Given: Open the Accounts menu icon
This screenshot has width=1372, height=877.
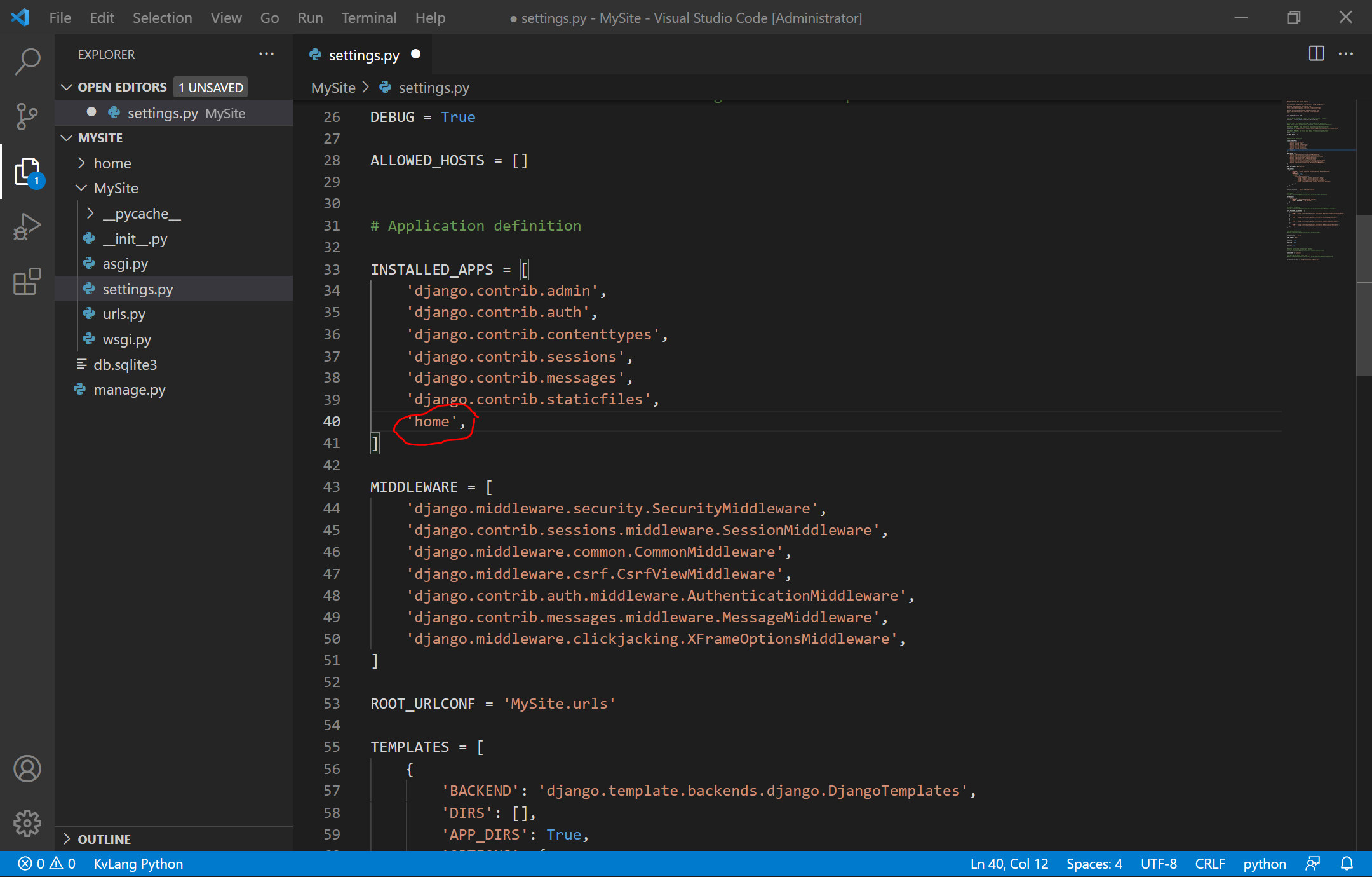Looking at the screenshot, I should pos(27,769).
